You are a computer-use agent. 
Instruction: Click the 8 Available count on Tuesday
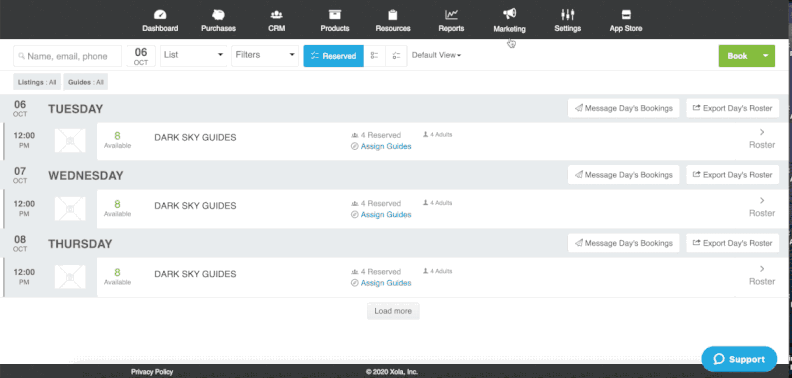[x=117, y=140]
